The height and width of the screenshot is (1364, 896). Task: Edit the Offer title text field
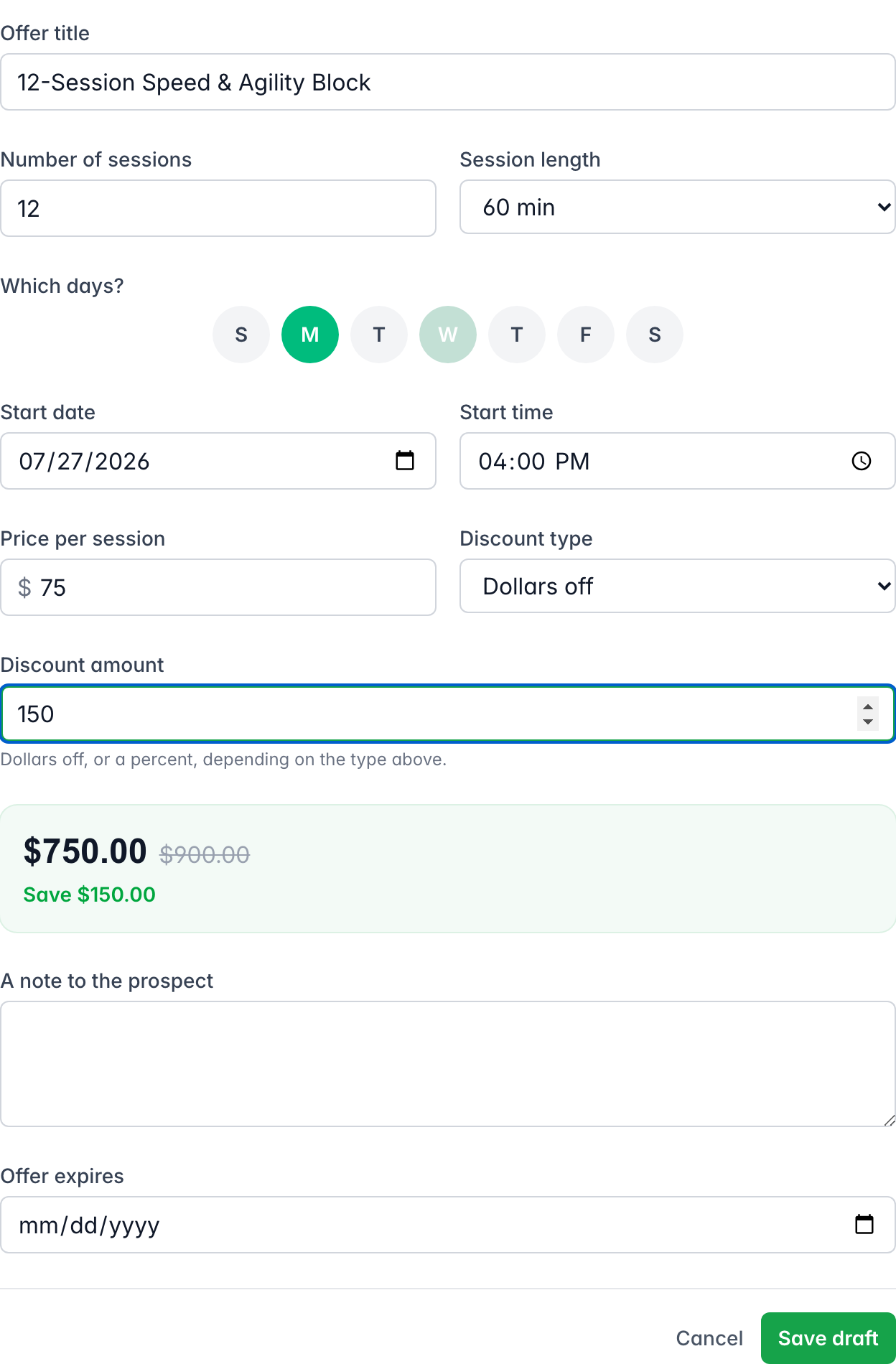tap(448, 82)
